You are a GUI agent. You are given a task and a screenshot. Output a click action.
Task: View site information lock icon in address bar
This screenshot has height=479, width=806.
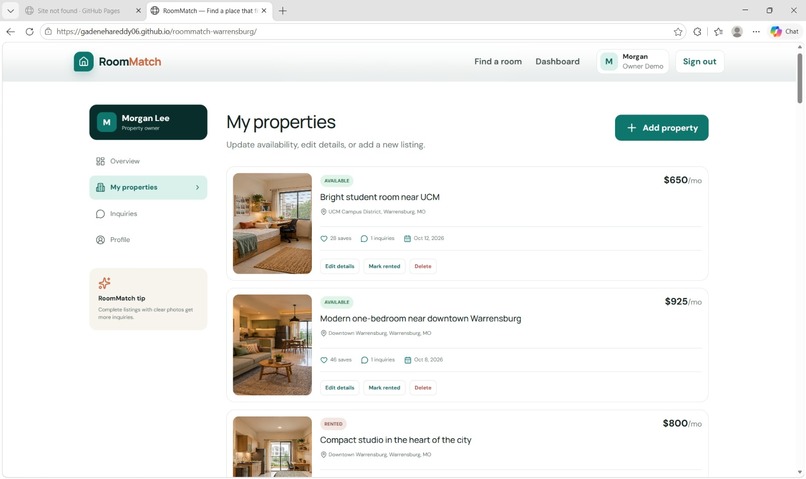point(48,32)
